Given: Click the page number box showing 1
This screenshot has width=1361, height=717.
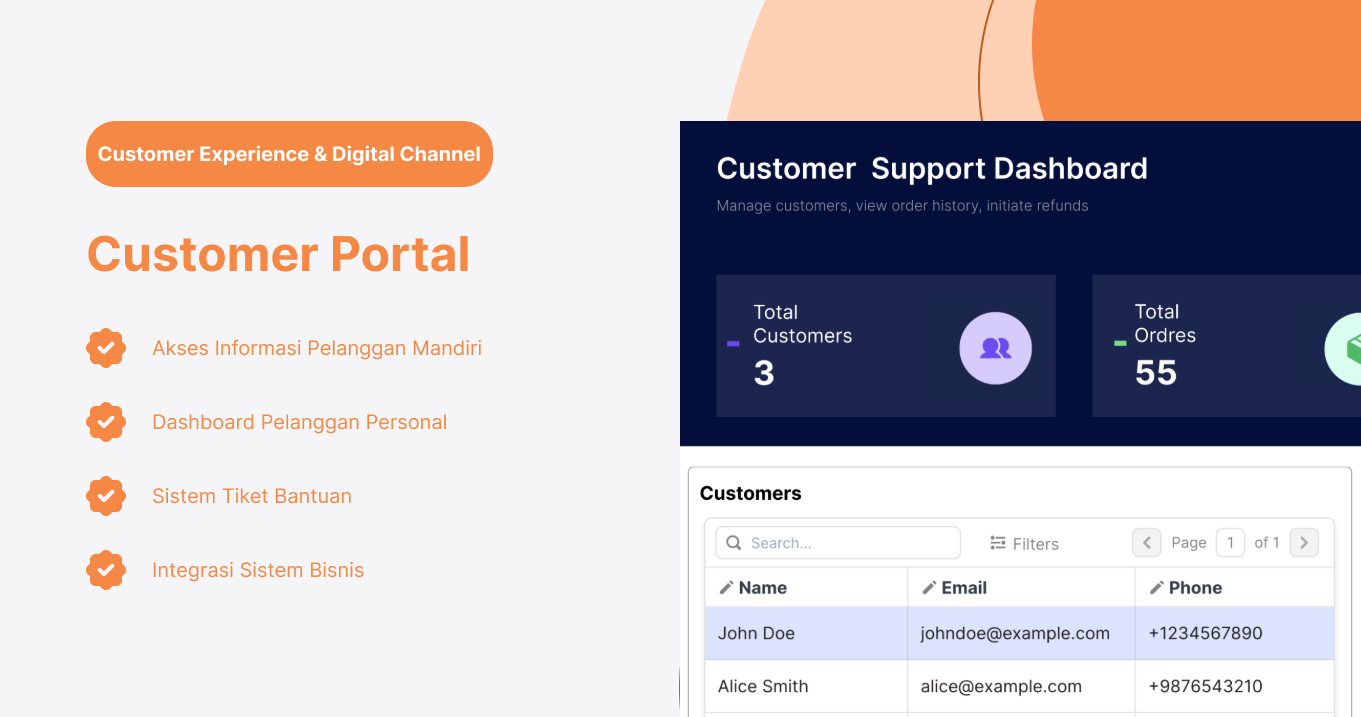Looking at the screenshot, I should pos(1230,542).
